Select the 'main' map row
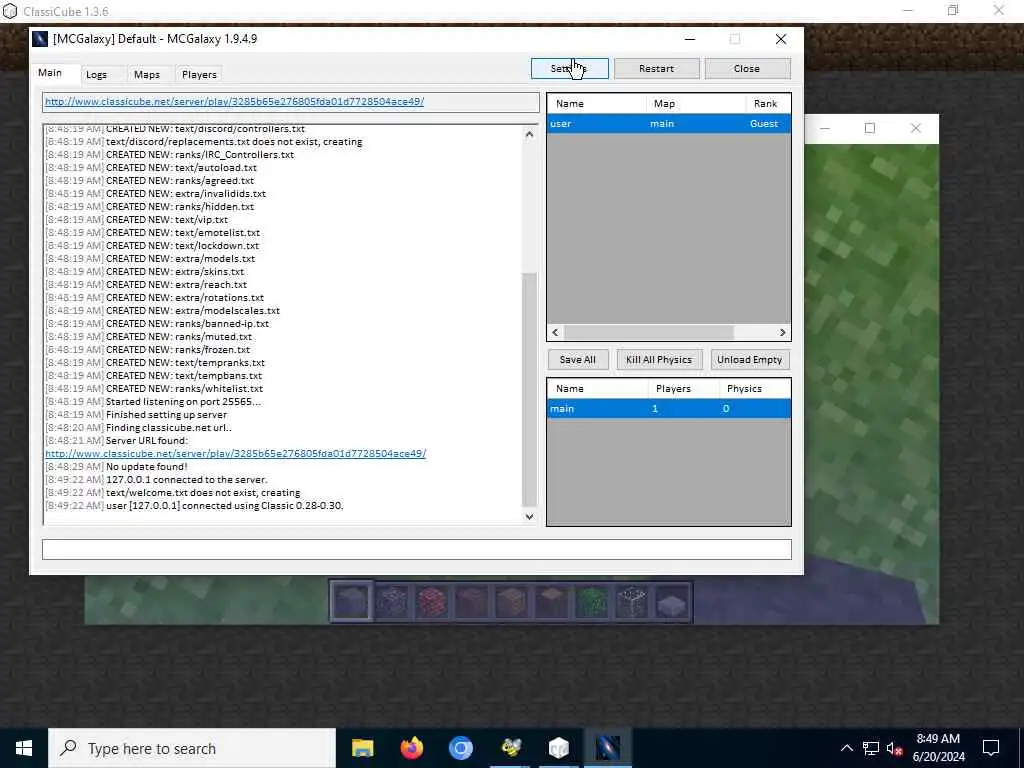This screenshot has width=1024, height=768. click(669, 409)
